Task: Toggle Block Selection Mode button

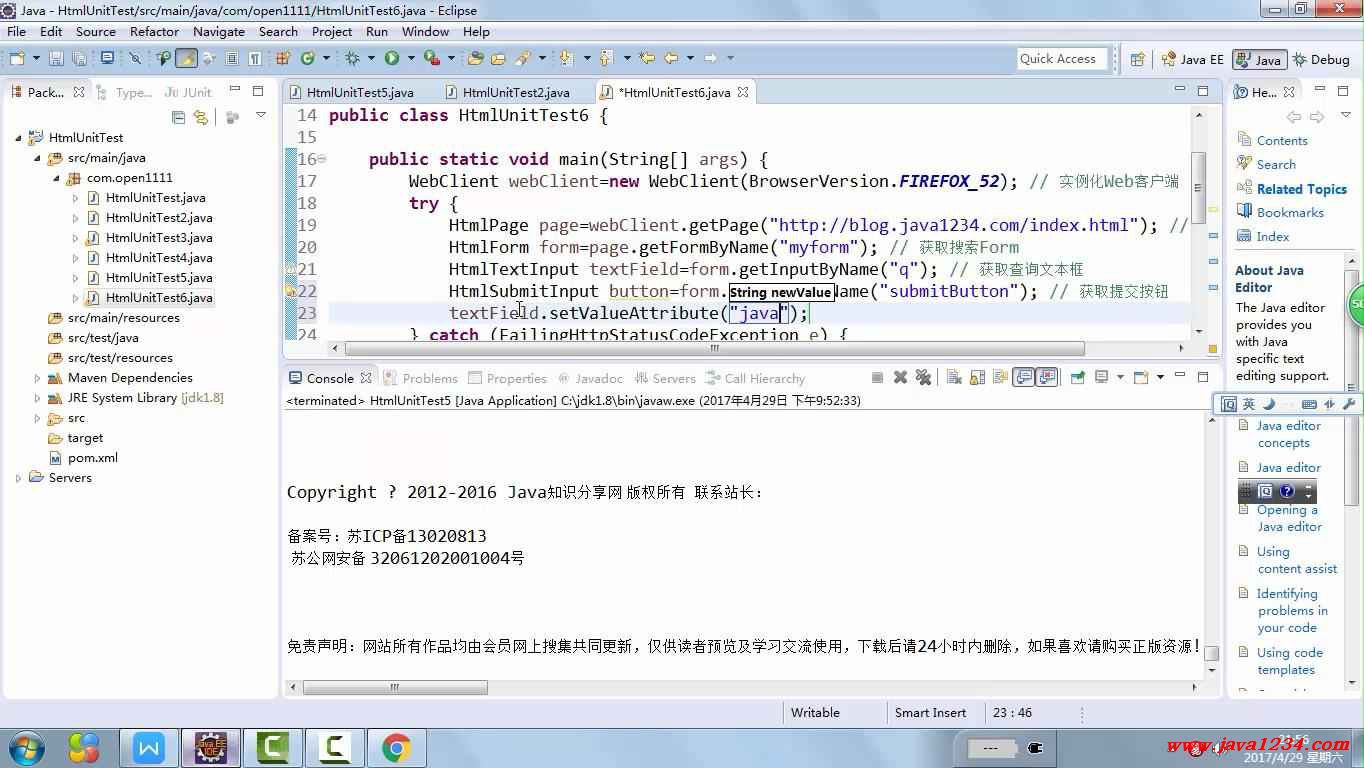Action: pos(232,59)
